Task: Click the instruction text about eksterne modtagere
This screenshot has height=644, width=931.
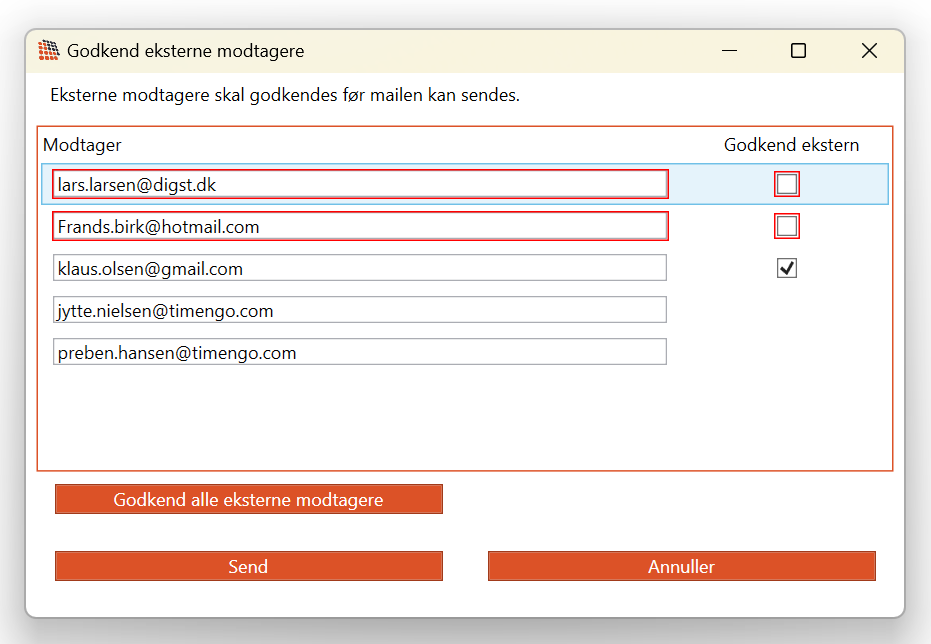Action: (x=285, y=96)
